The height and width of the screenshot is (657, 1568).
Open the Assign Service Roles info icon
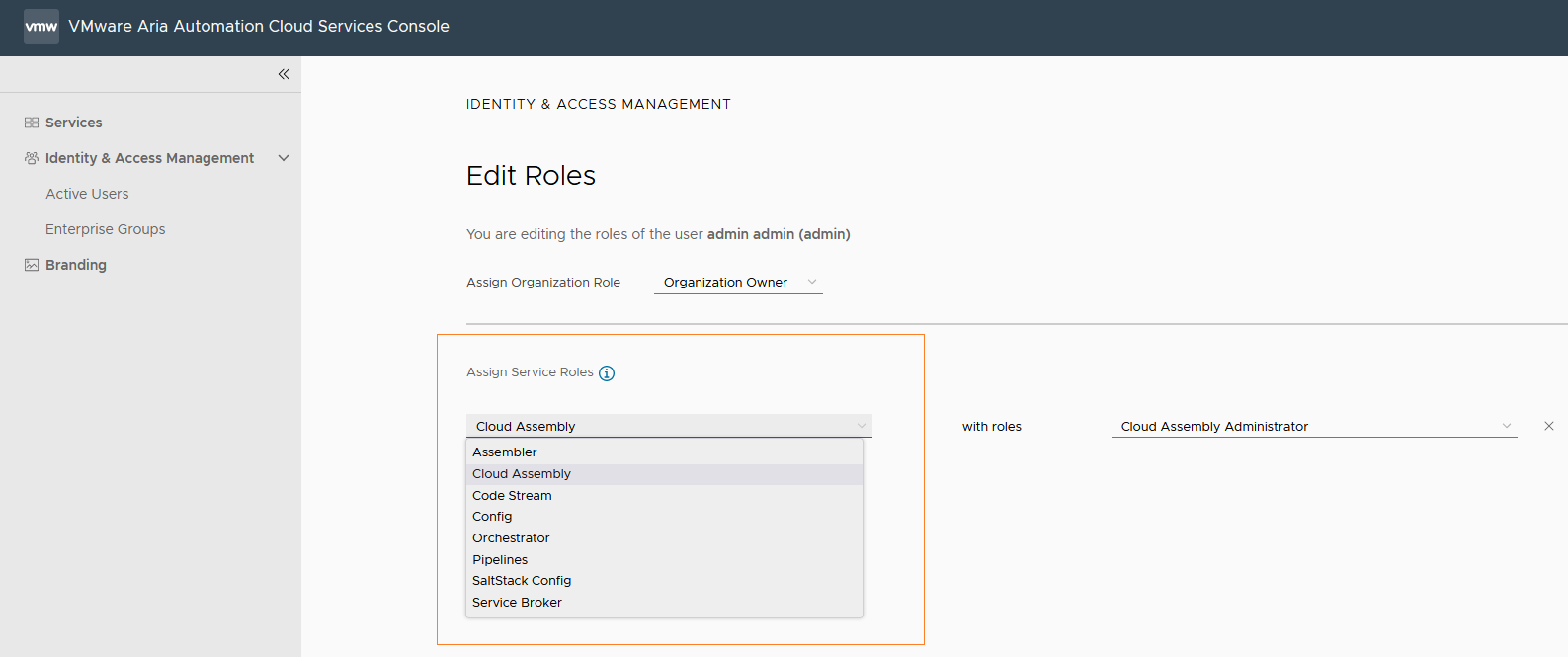coord(607,373)
